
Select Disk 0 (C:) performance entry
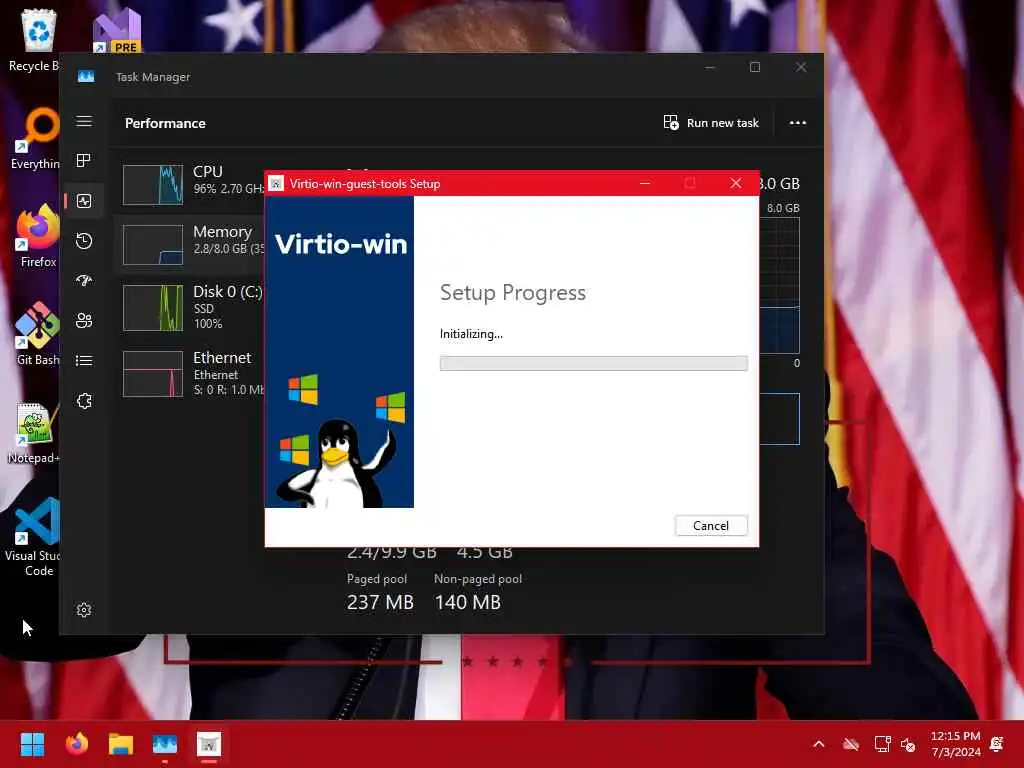coord(191,307)
